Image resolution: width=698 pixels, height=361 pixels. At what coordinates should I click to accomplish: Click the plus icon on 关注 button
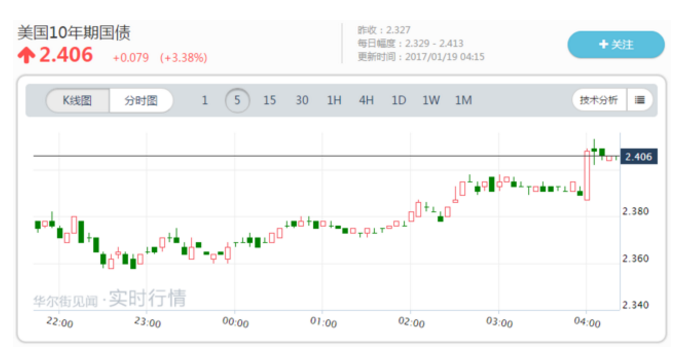tap(604, 44)
